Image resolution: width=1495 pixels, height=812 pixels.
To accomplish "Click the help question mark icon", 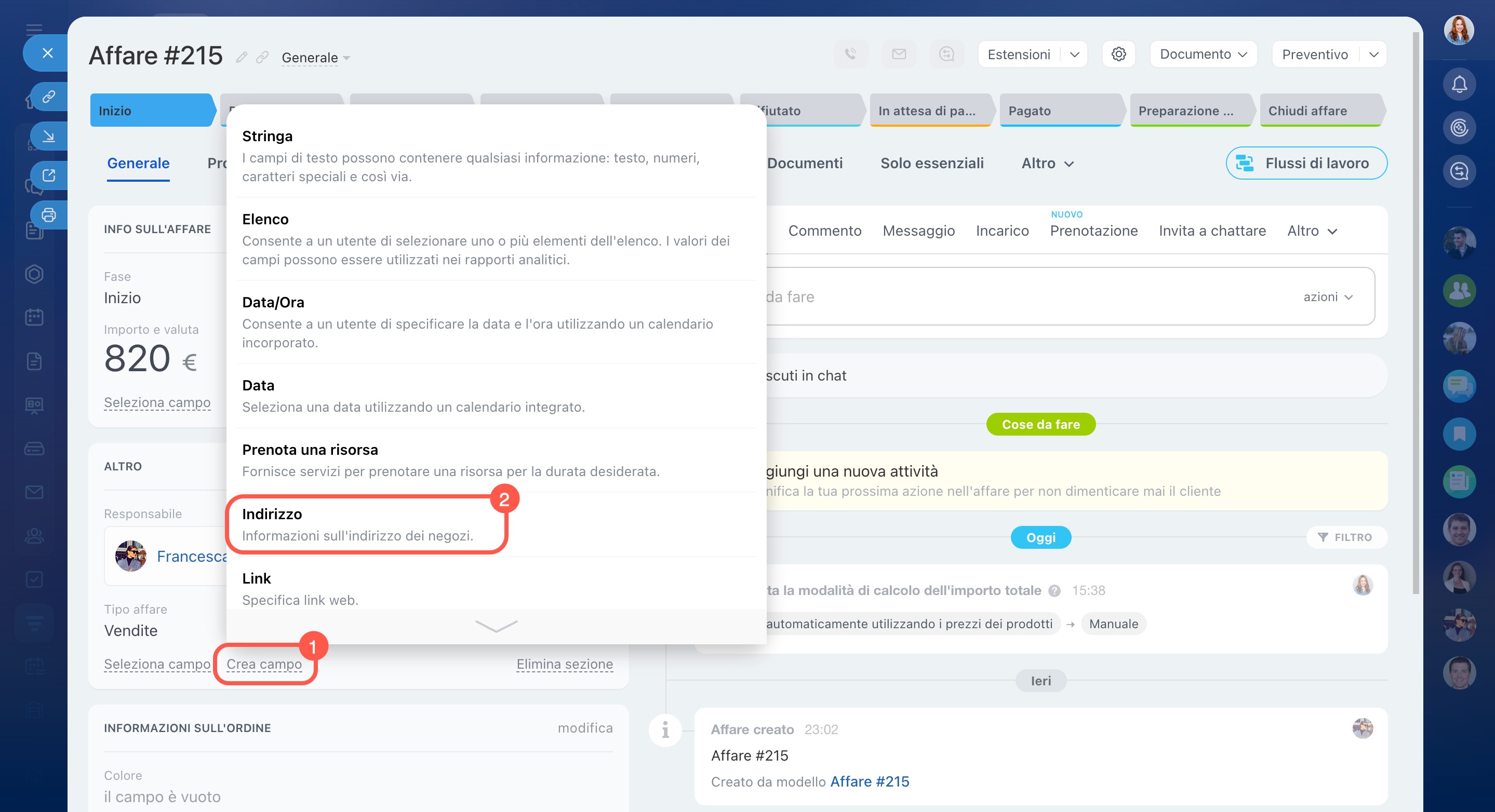I will tap(1054, 591).
